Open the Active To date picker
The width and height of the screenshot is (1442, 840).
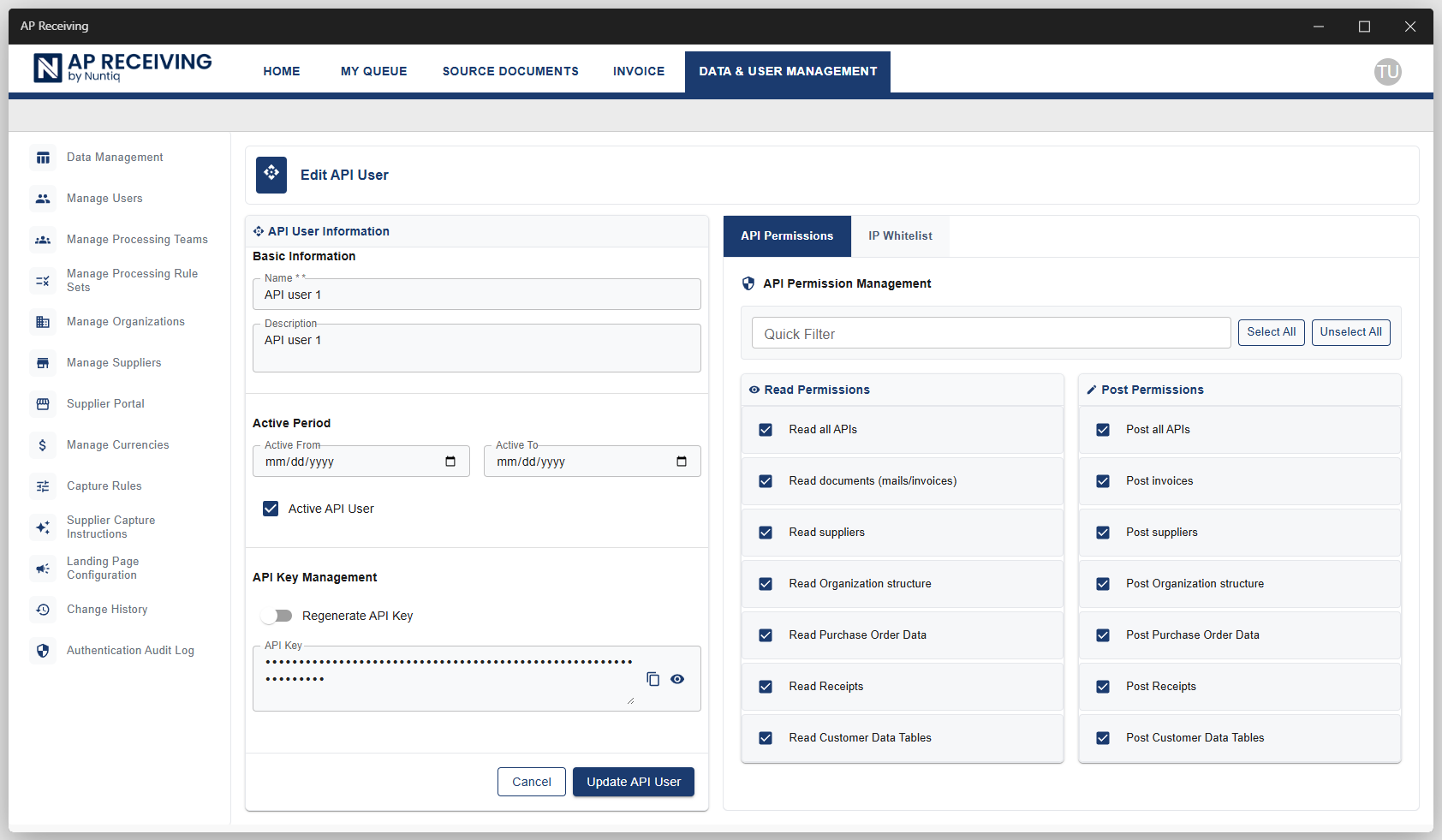681,461
